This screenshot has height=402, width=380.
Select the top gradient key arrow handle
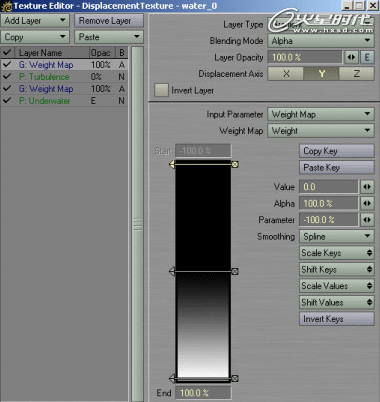coord(172,164)
